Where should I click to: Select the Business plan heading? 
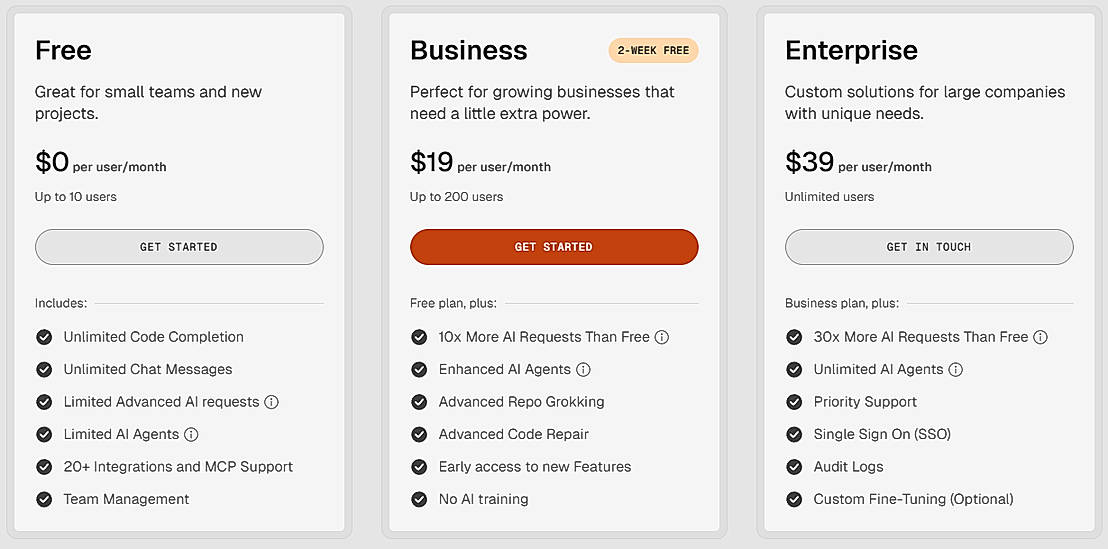[x=468, y=50]
